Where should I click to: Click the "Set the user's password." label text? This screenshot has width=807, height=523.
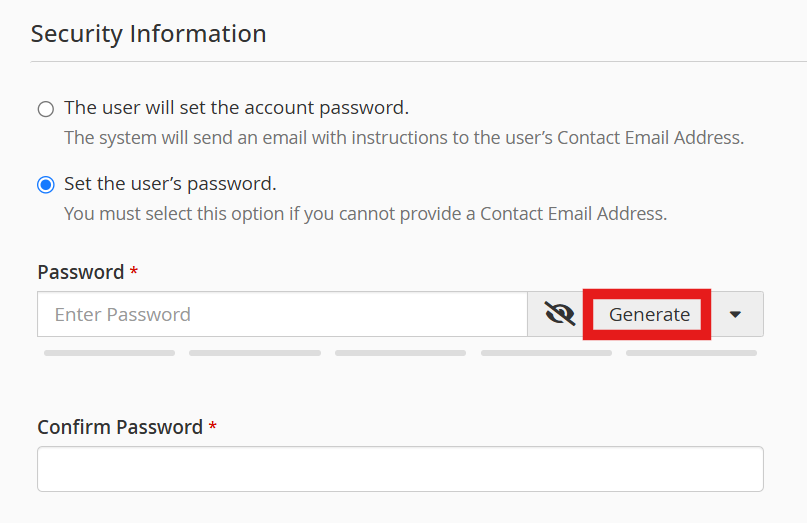click(x=170, y=184)
